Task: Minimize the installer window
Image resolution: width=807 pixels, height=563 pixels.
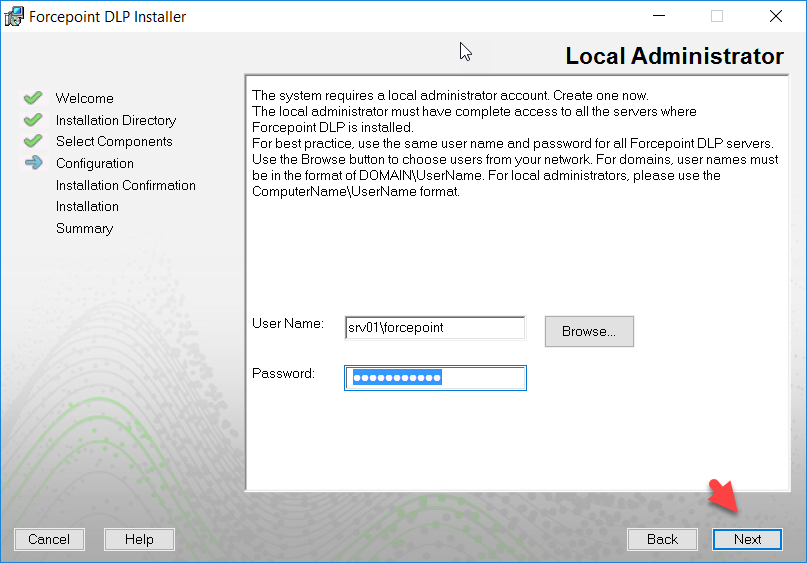Action: [659, 16]
